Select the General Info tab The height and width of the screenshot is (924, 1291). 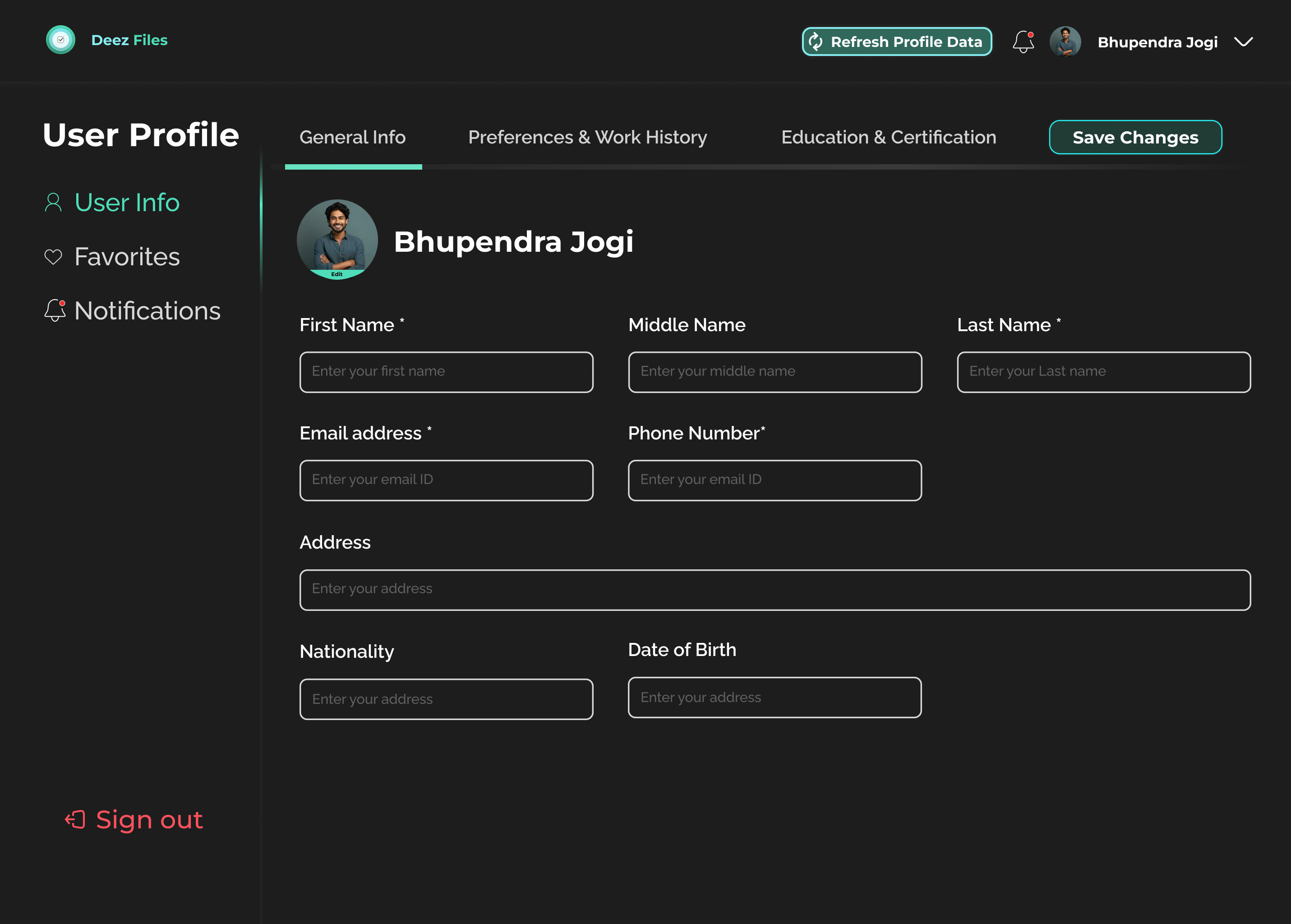pos(352,137)
